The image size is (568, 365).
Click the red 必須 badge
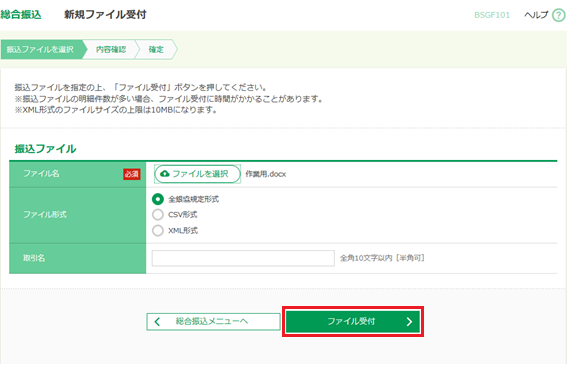[x=131, y=174]
